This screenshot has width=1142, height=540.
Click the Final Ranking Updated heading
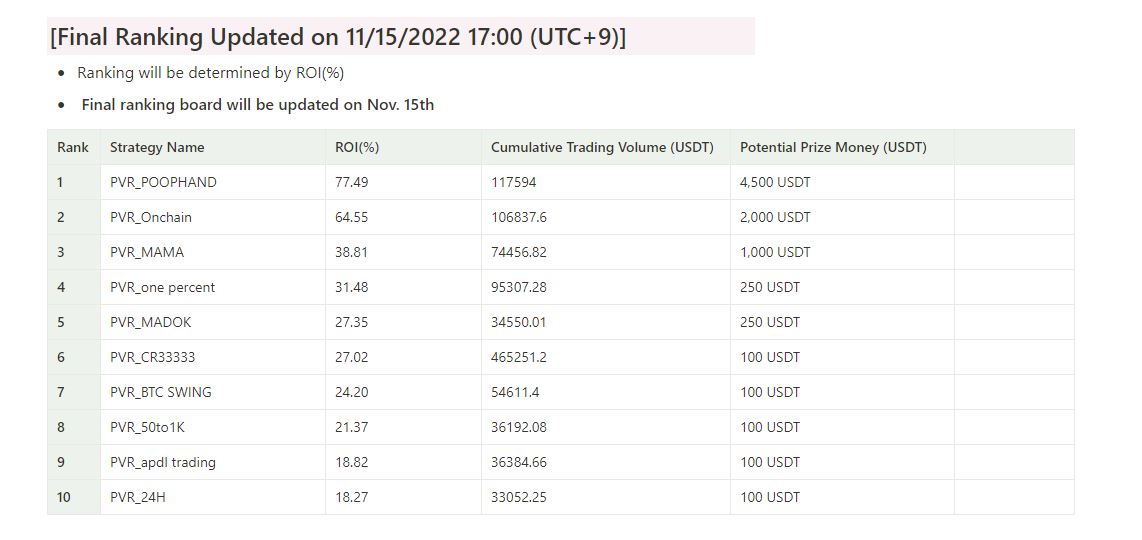pyautogui.click(x=338, y=36)
